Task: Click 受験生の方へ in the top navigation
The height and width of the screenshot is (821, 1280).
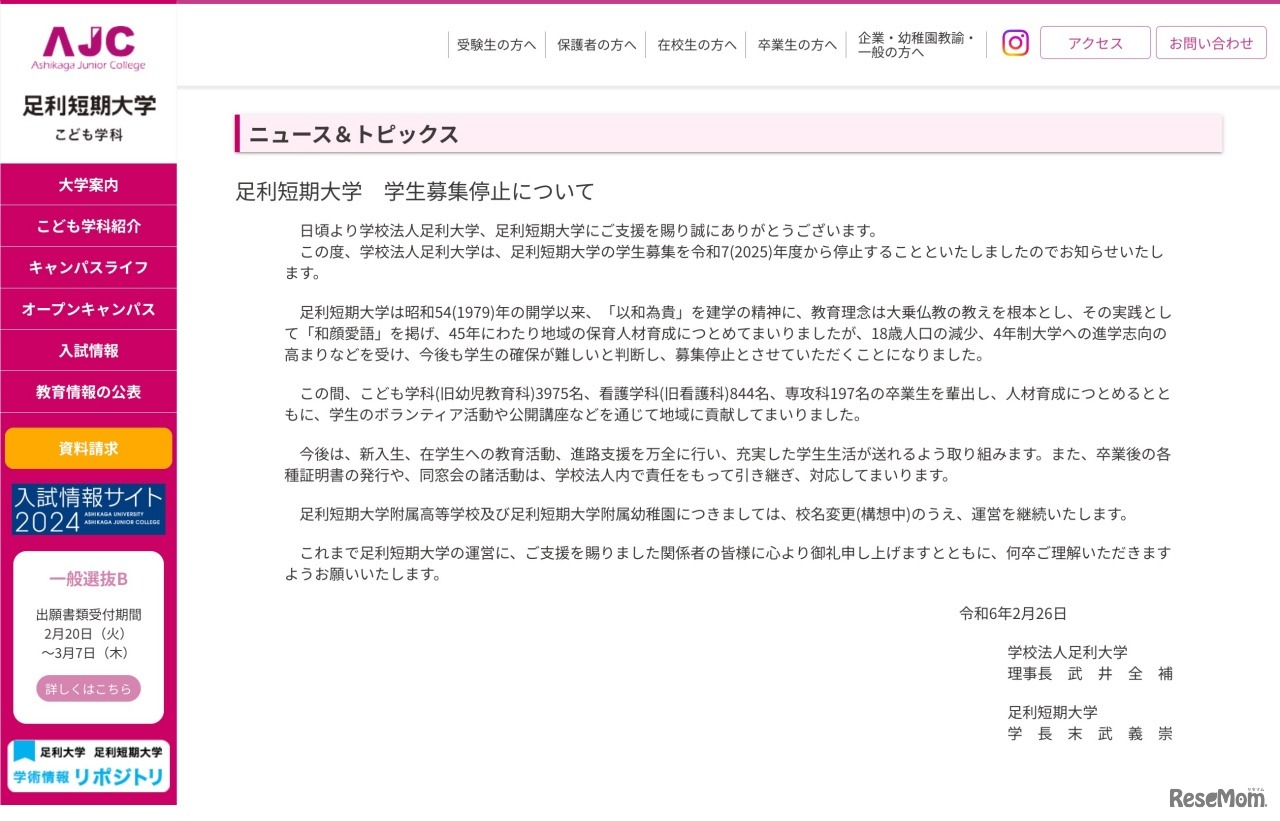Action: [496, 44]
